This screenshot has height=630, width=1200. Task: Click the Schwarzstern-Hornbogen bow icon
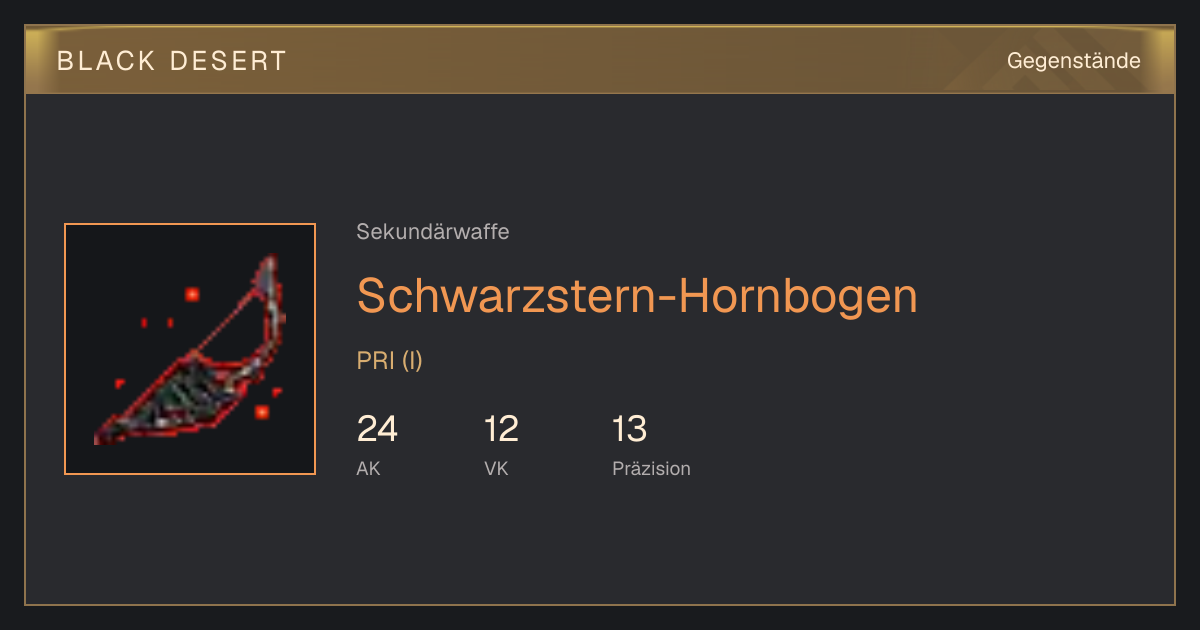click(x=190, y=349)
